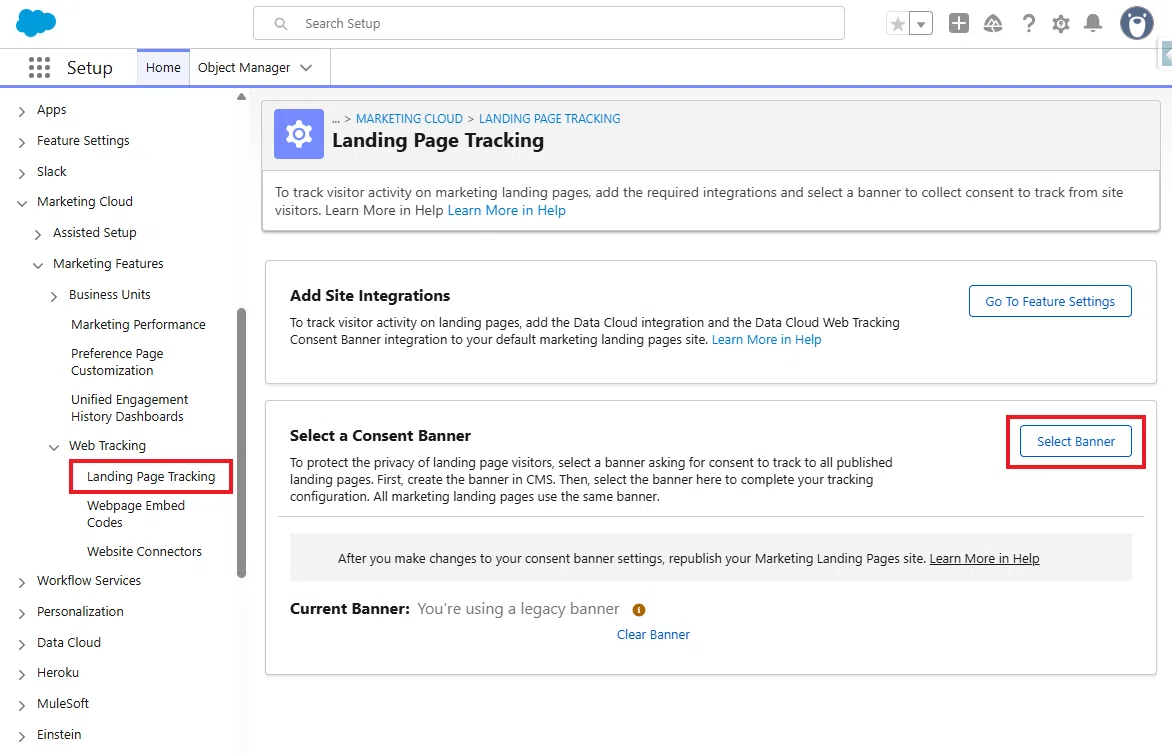Click the Business Units label

[110, 295]
